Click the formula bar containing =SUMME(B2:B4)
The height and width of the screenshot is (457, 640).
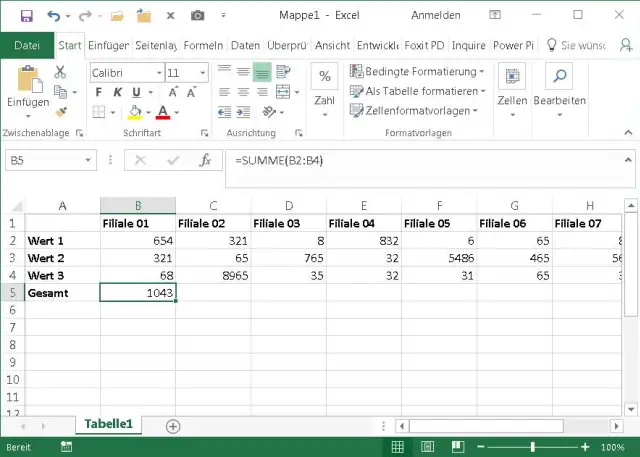point(420,160)
